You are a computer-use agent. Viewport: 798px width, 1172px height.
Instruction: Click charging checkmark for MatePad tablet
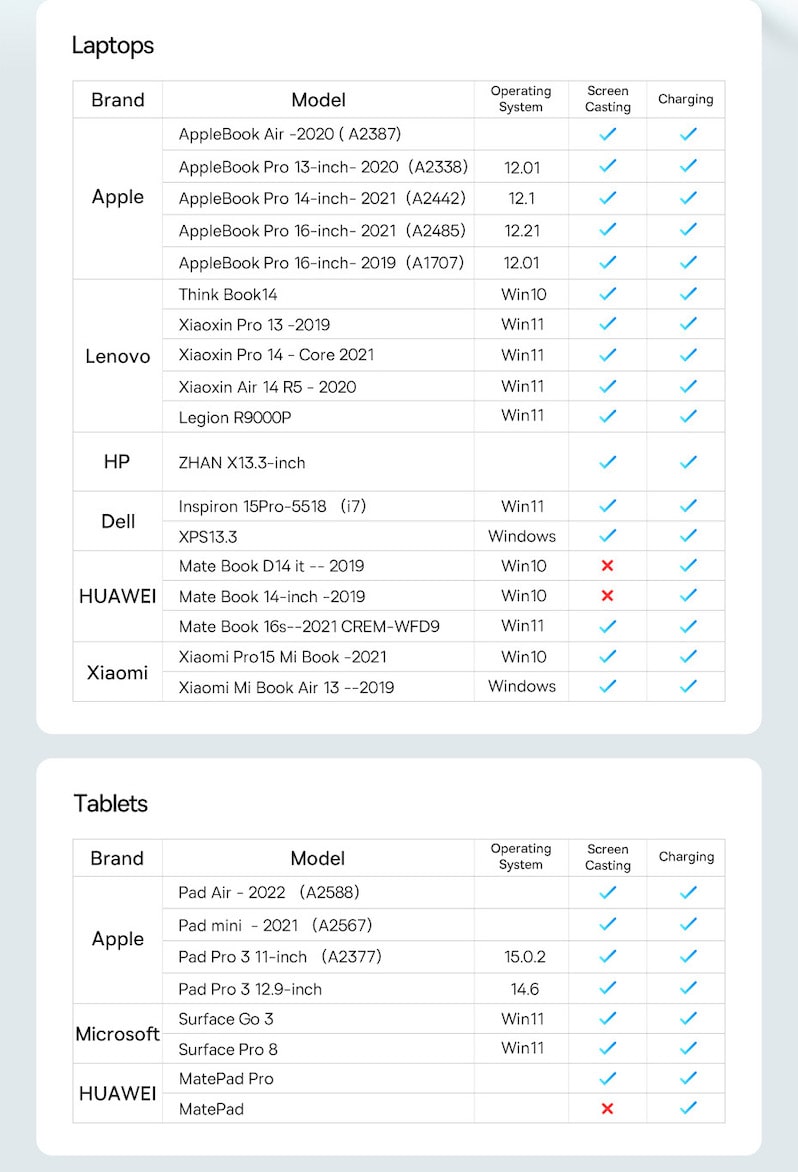pyautogui.click(x=688, y=1108)
